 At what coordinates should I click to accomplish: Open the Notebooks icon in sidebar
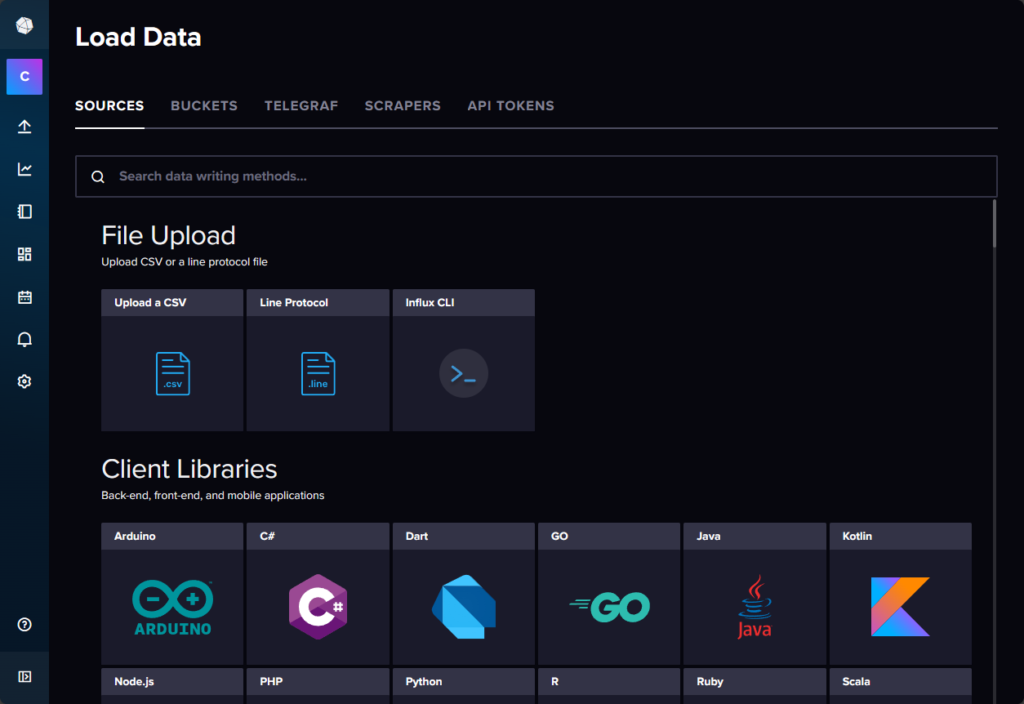pyautogui.click(x=24, y=211)
